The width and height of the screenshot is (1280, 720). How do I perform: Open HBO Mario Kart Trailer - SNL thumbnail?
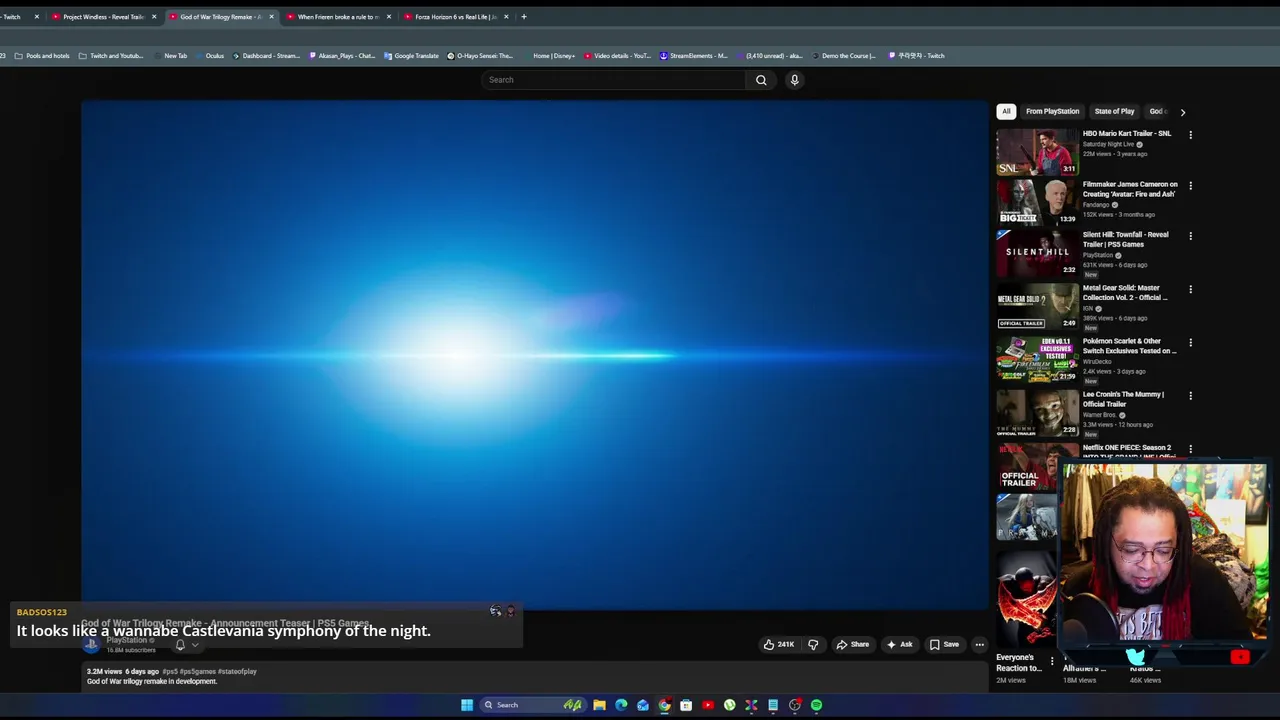(1037, 152)
